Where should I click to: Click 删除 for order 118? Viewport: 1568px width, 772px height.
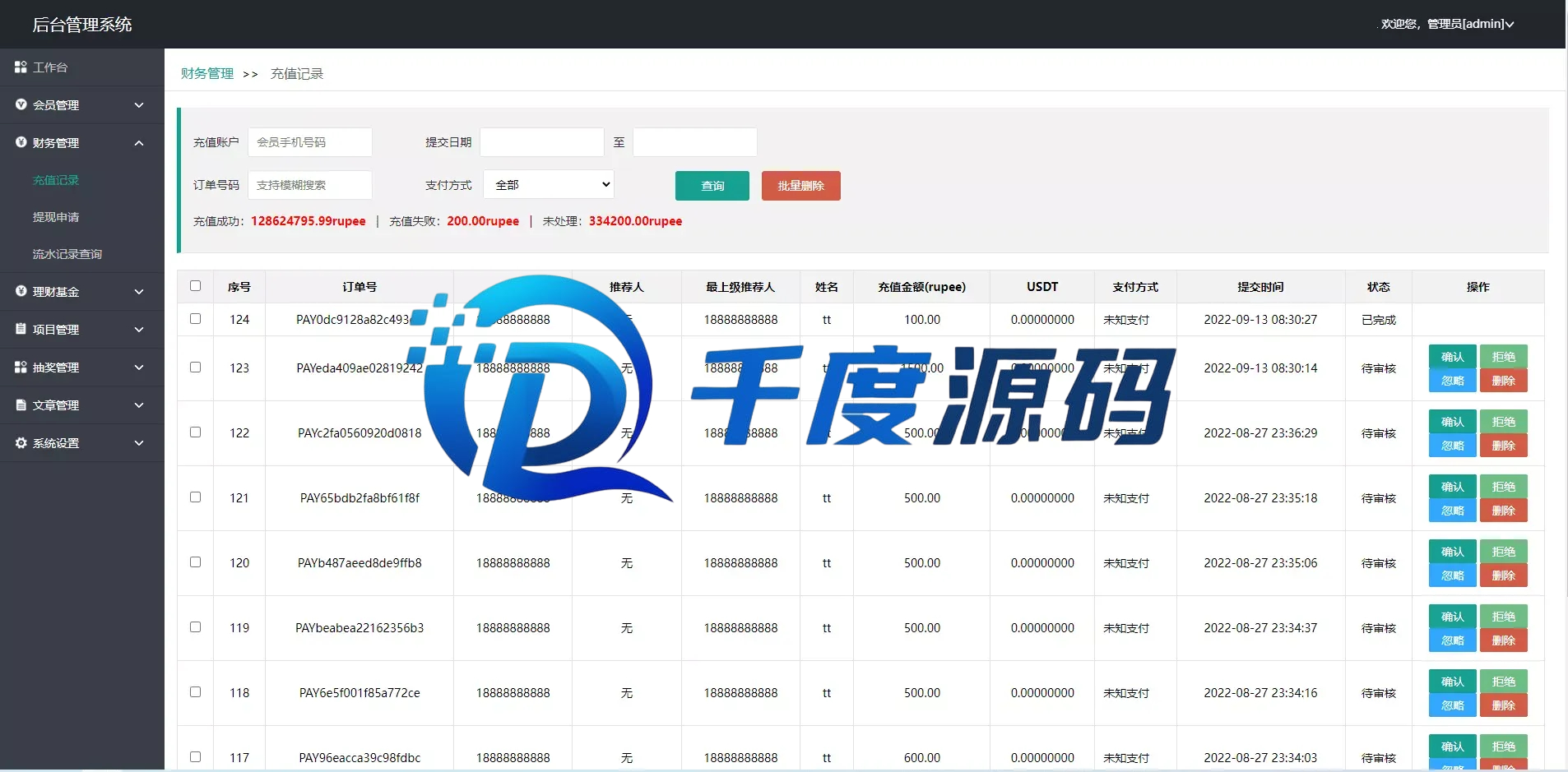click(x=1504, y=705)
